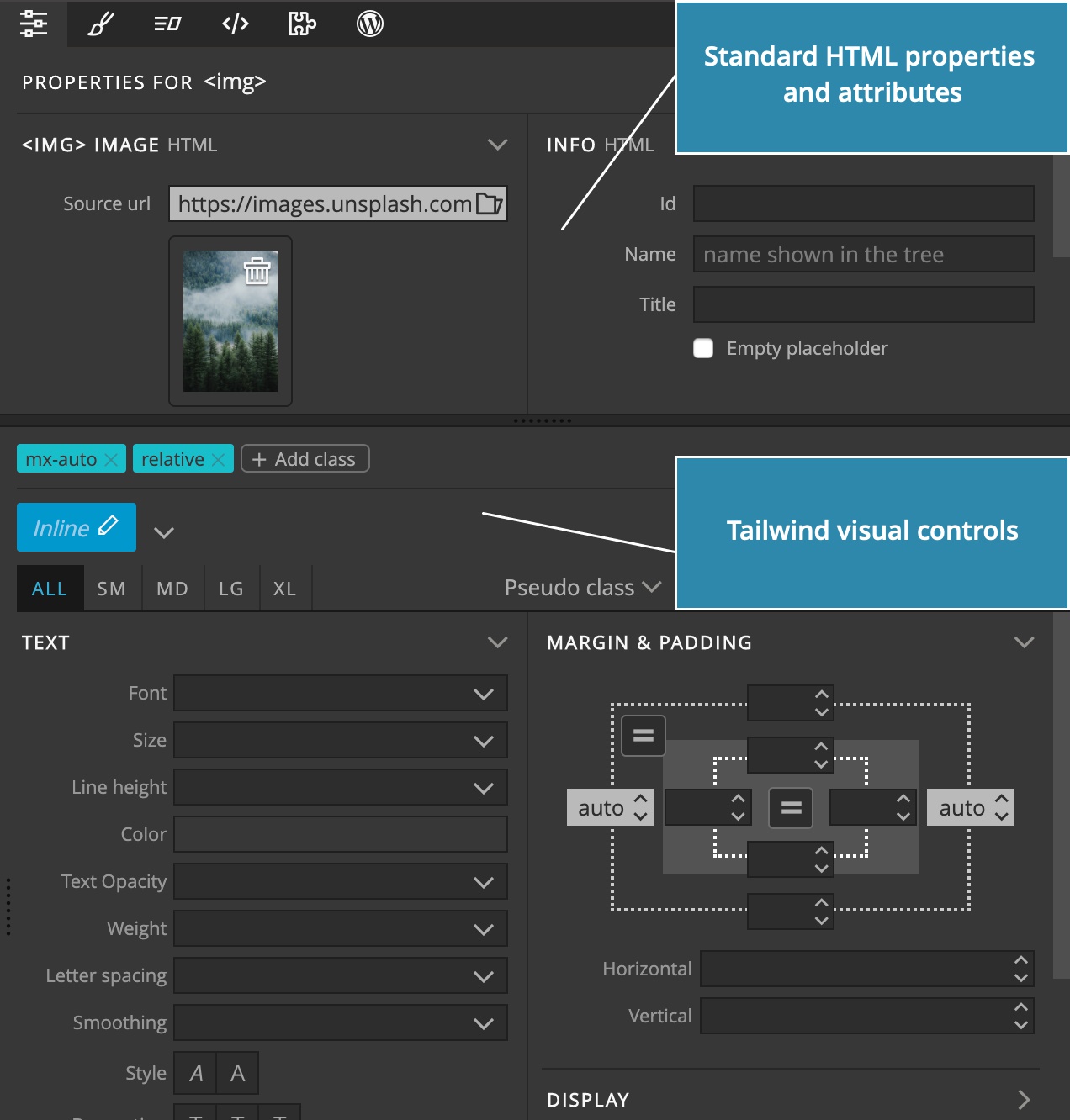1070x1120 pixels.
Task: Click the Title input field
Action: (x=863, y=304)
